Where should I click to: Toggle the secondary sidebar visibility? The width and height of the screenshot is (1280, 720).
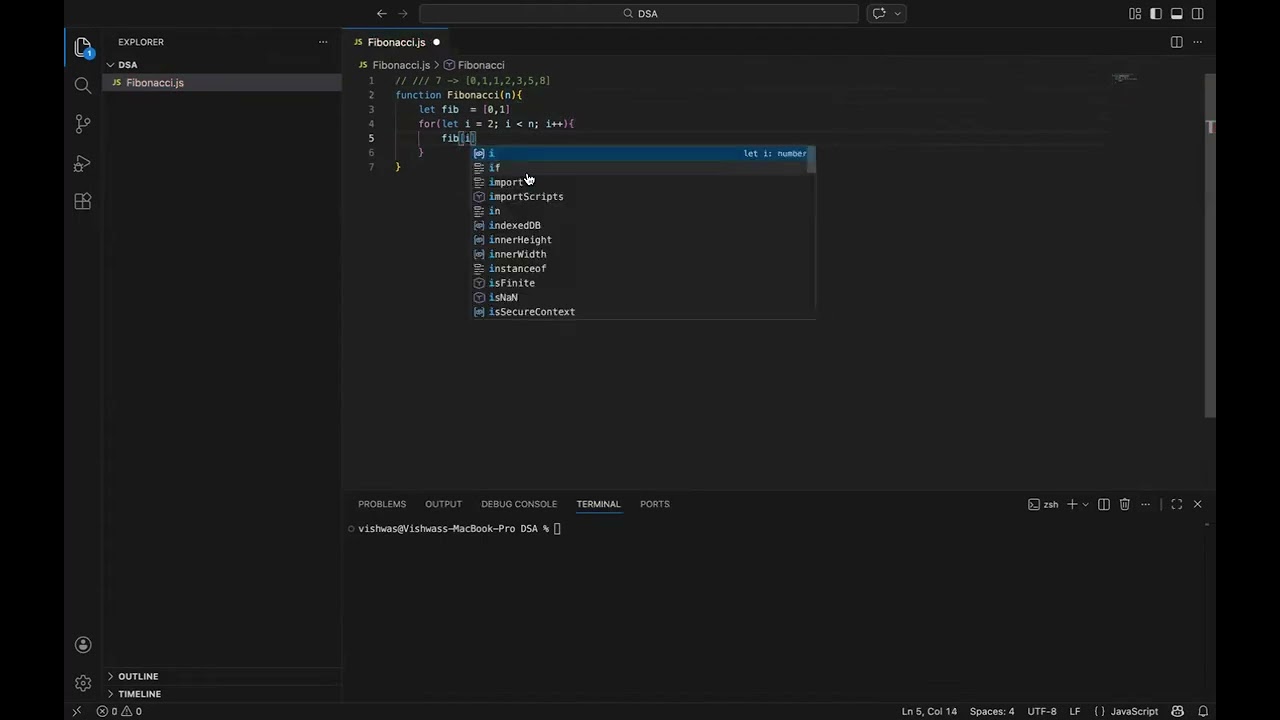pyautogui.click(x=1198, y=13)
